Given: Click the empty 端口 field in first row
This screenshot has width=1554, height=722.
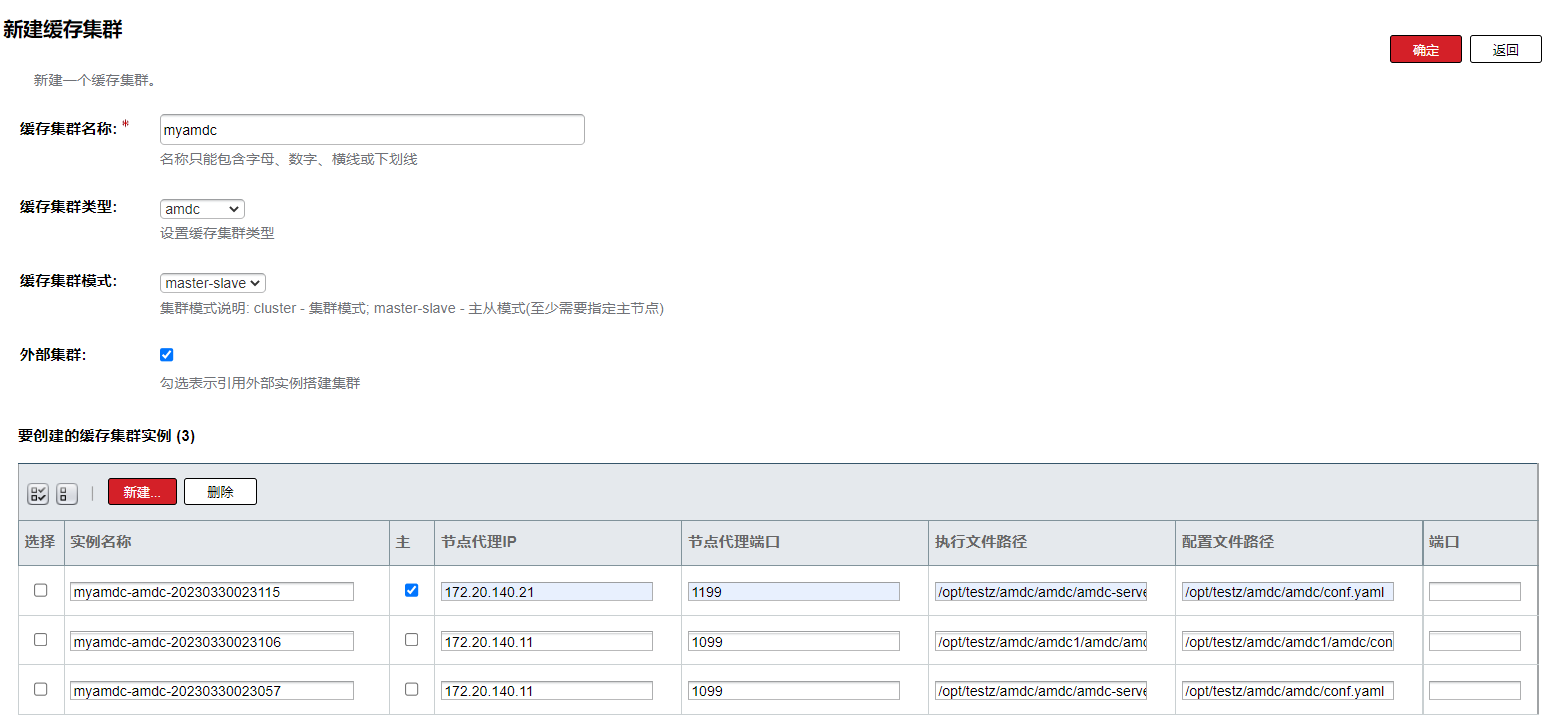Looking at the screenshot, I should point(1474,592).
